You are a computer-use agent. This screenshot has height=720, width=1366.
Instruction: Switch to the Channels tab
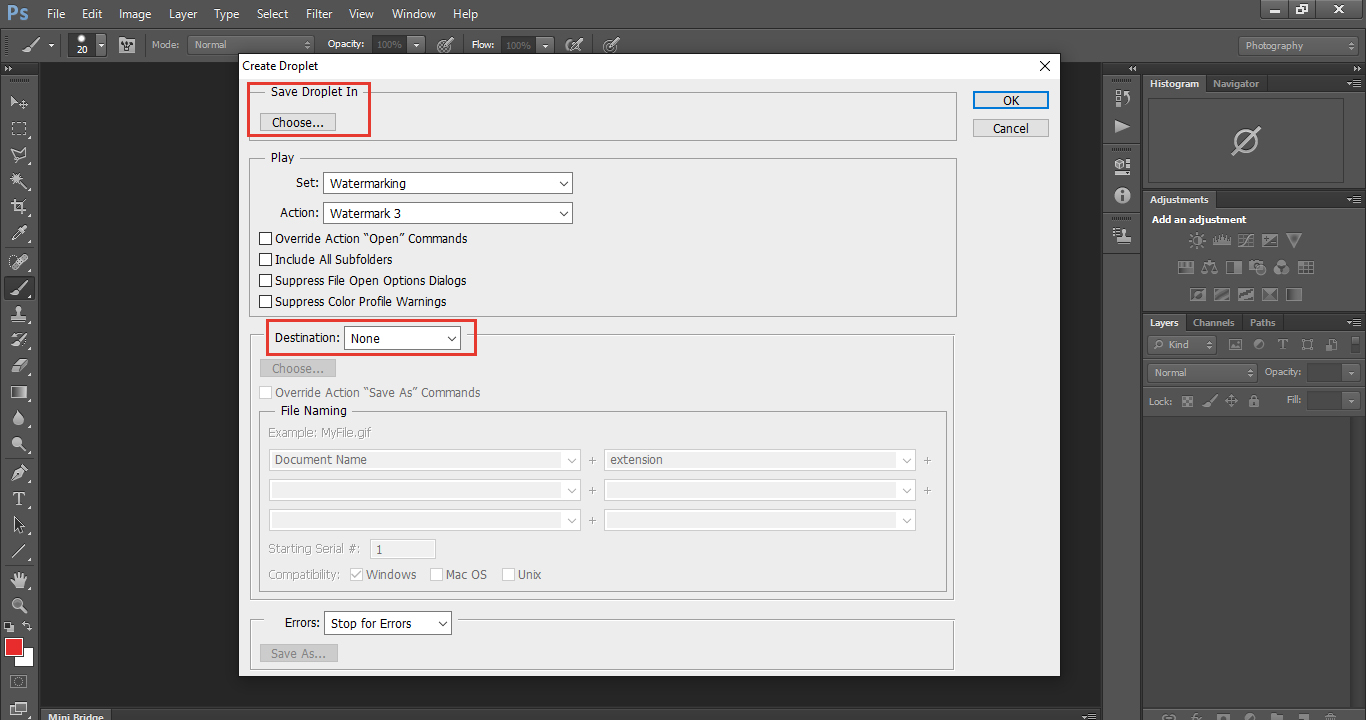click(x=1214, y=323)
